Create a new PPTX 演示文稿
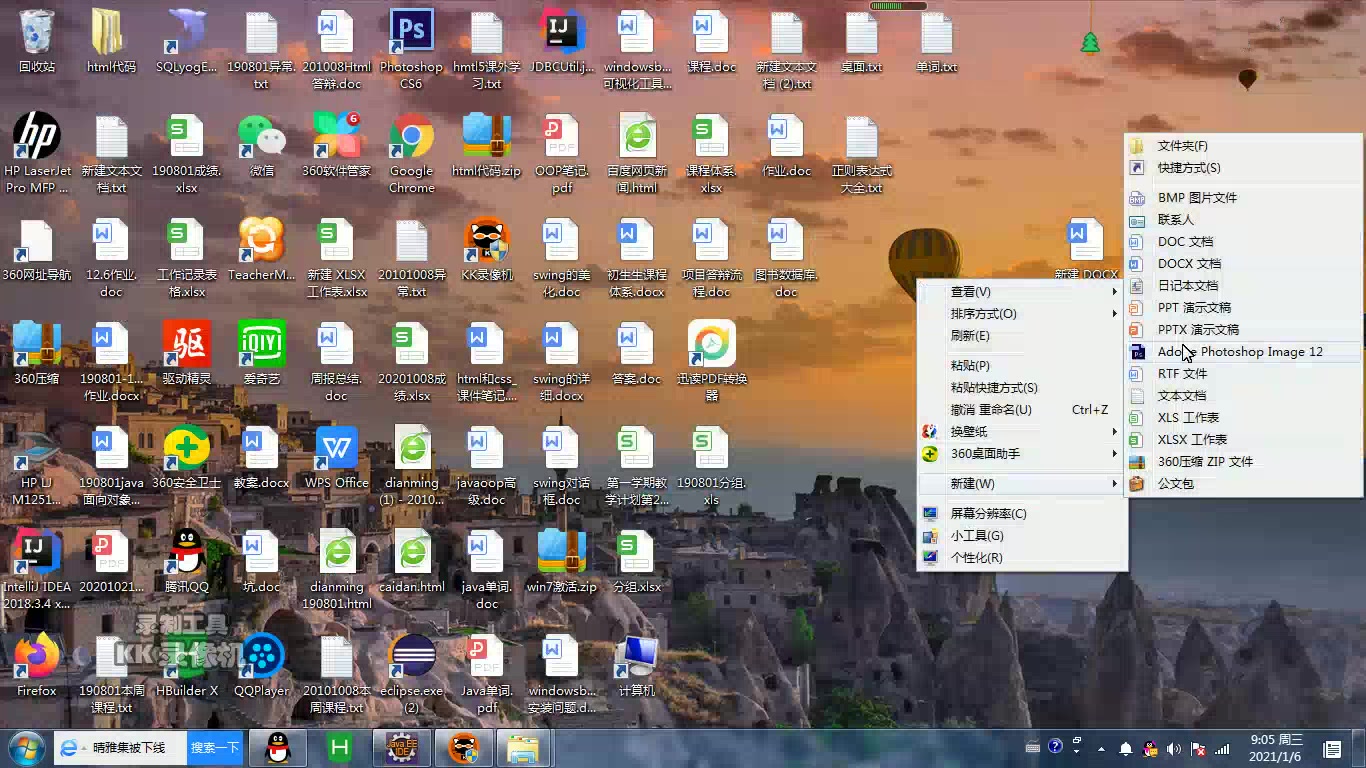Viewport: 1366px width, 768px height. coord(1244,330)
